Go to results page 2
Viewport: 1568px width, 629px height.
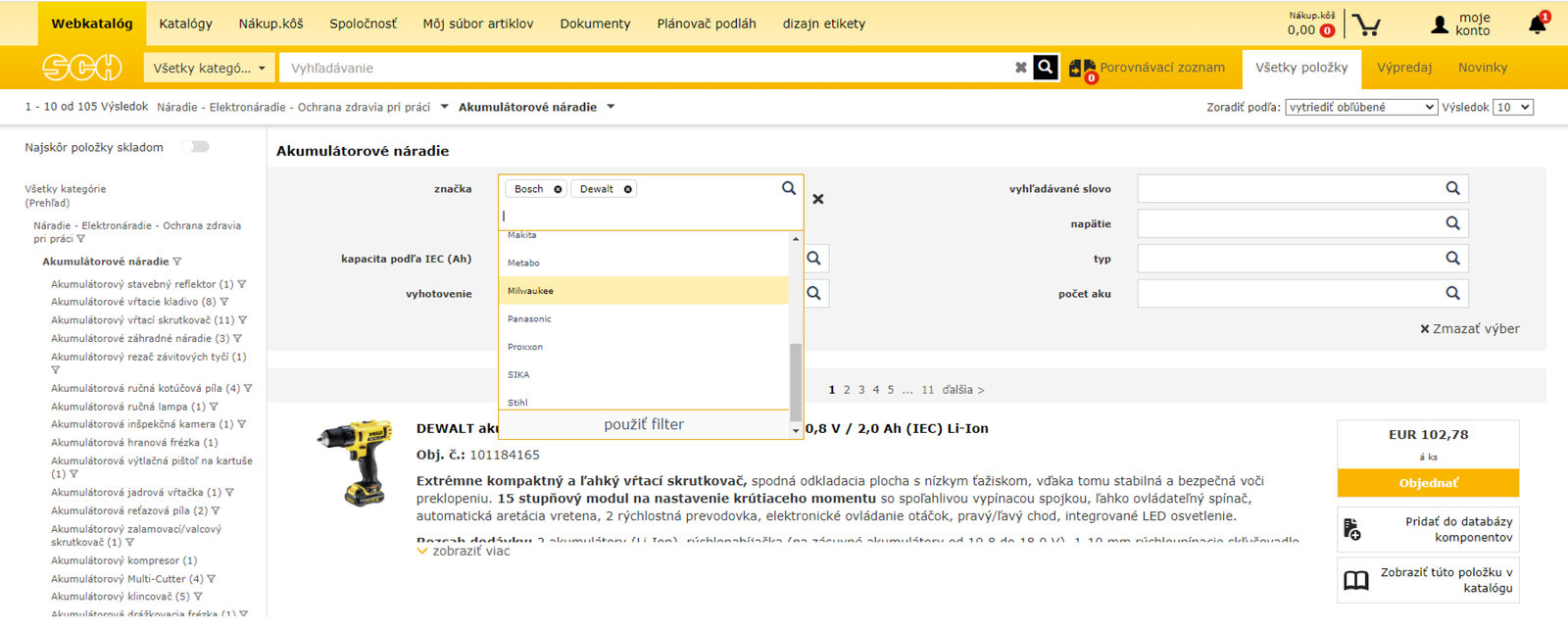(847, 390)
